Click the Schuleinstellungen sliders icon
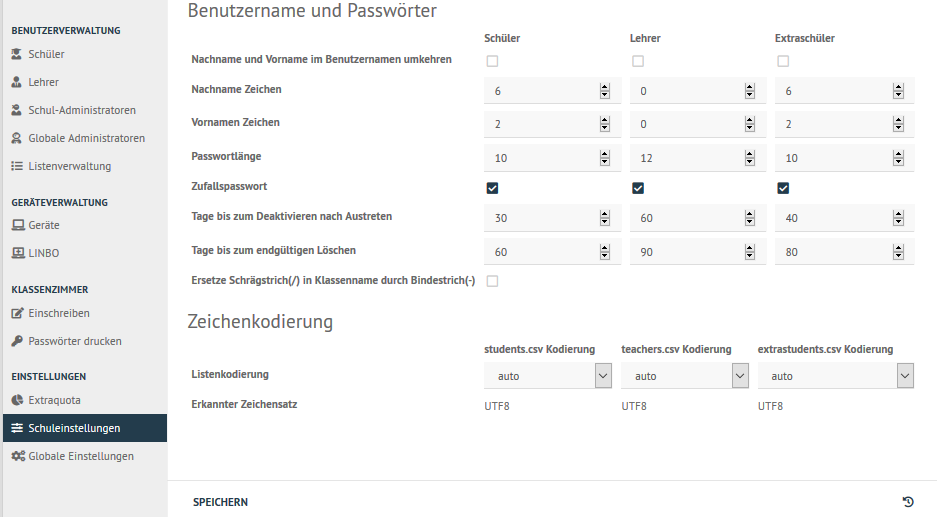Viewport: 937px width, 517px height. pos(17,428)
